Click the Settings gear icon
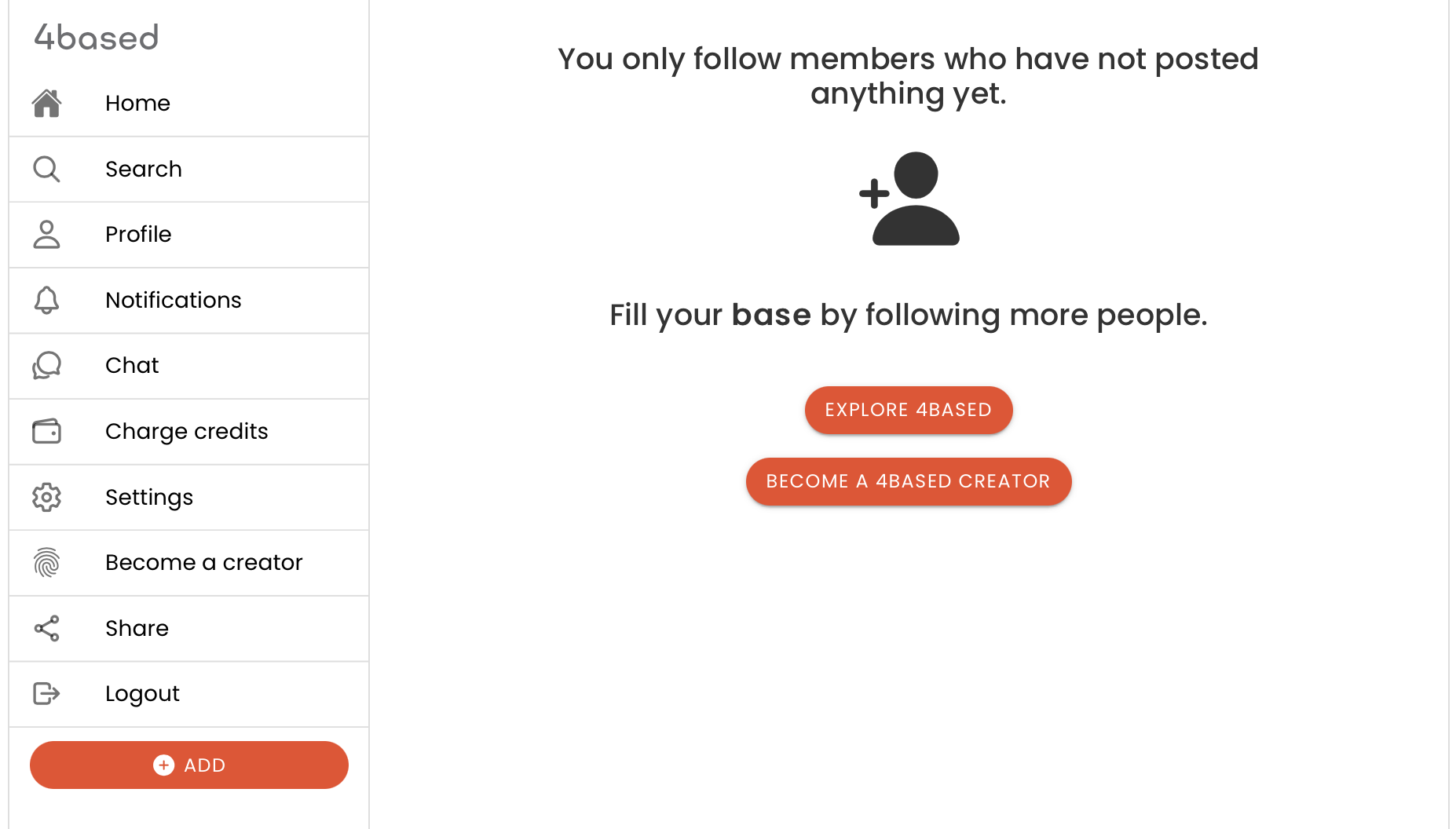The image size is (1456, 829). tap(46, 497)
